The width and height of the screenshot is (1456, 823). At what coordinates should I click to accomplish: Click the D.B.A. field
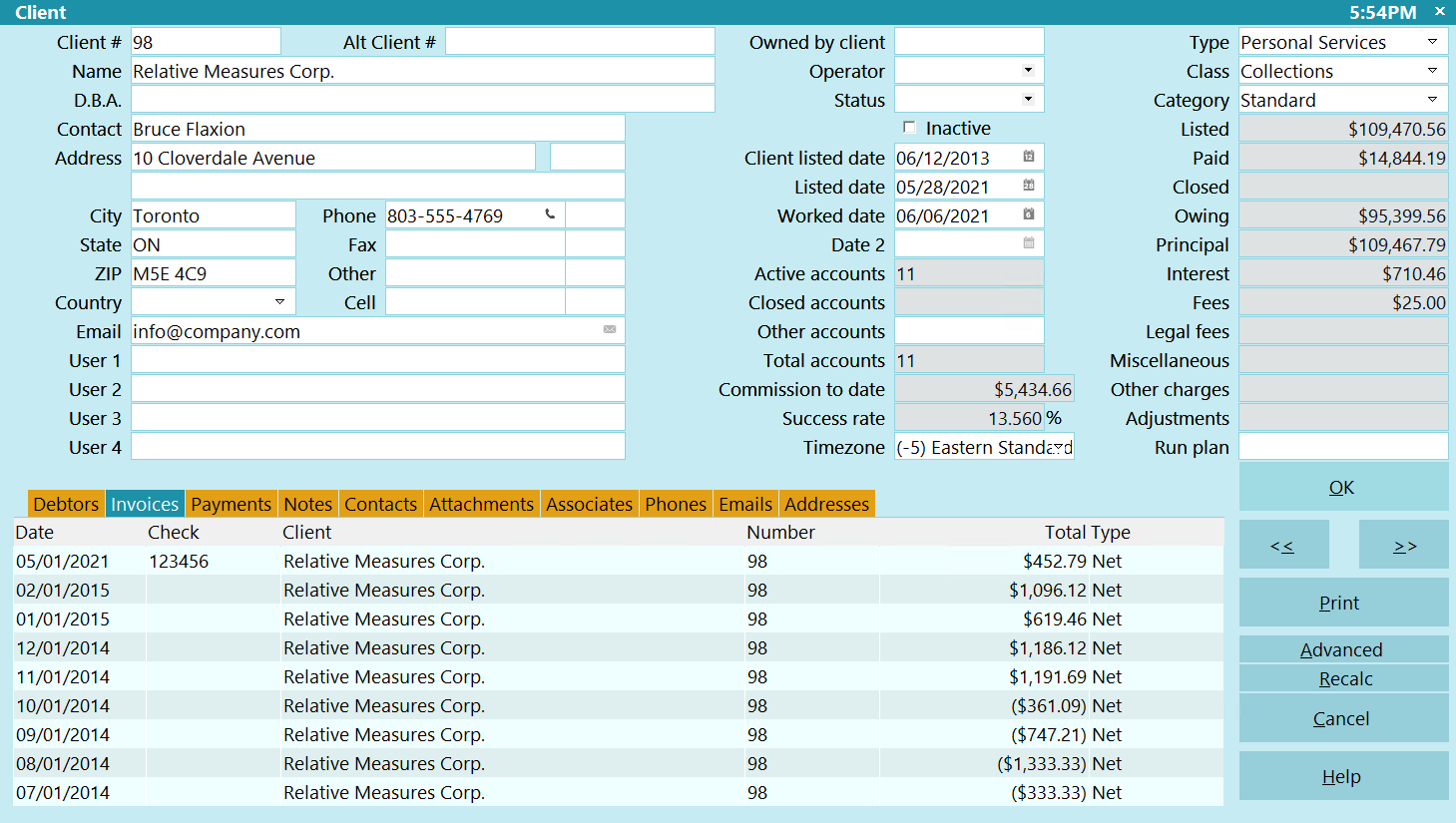[x=423, y=100]
